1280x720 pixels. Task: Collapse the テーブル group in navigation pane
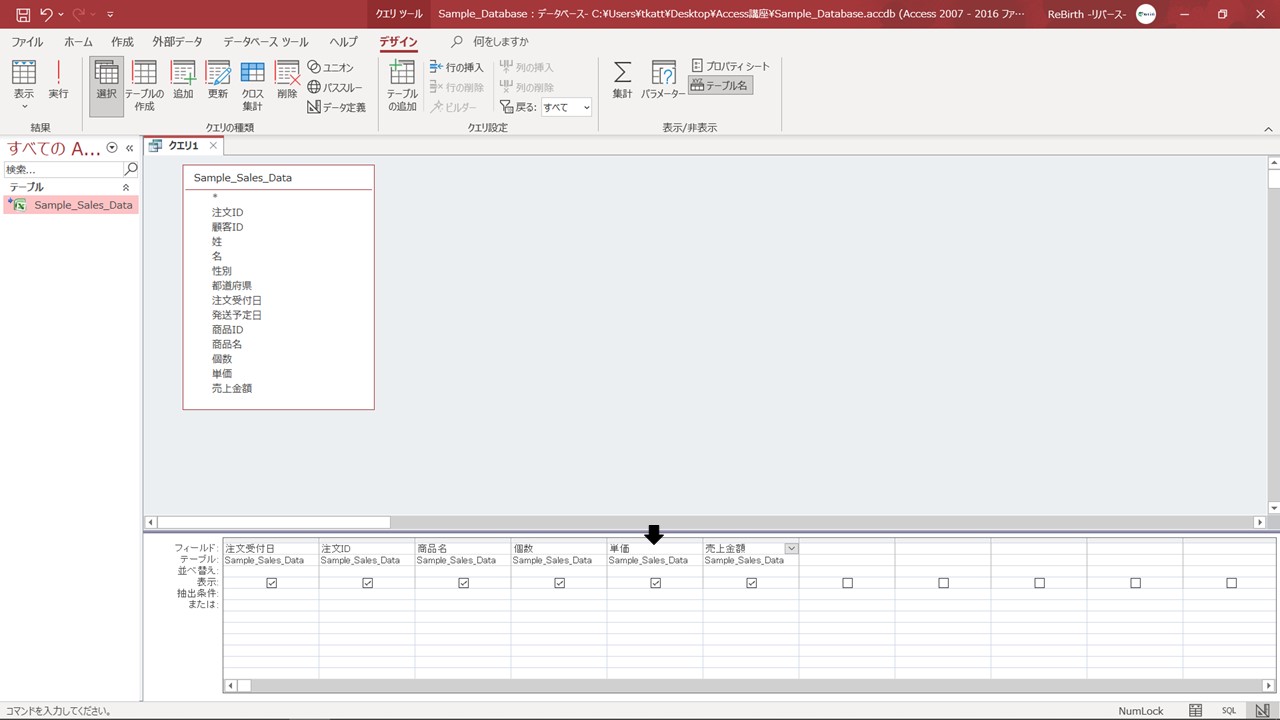coord(126,187)
